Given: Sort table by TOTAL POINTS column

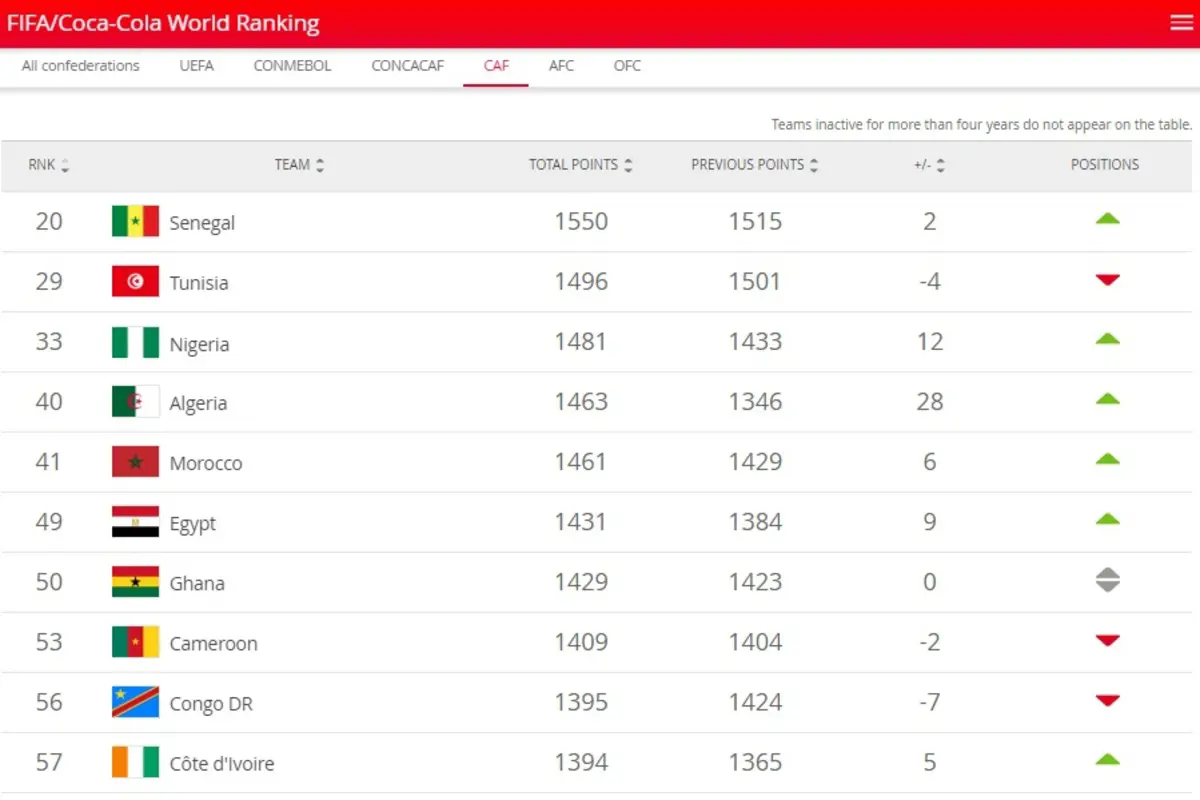Looking at the screenshot, I should [581, 165].
